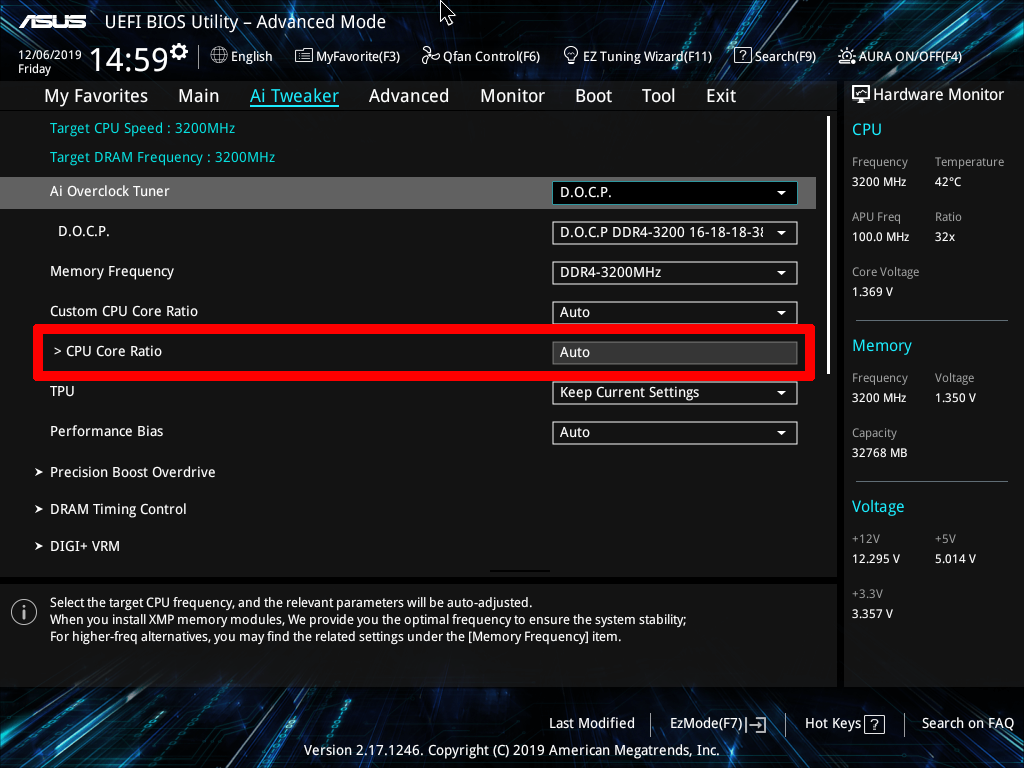Click Search on FAQ

pyautogui.click(x=968, y=724)
